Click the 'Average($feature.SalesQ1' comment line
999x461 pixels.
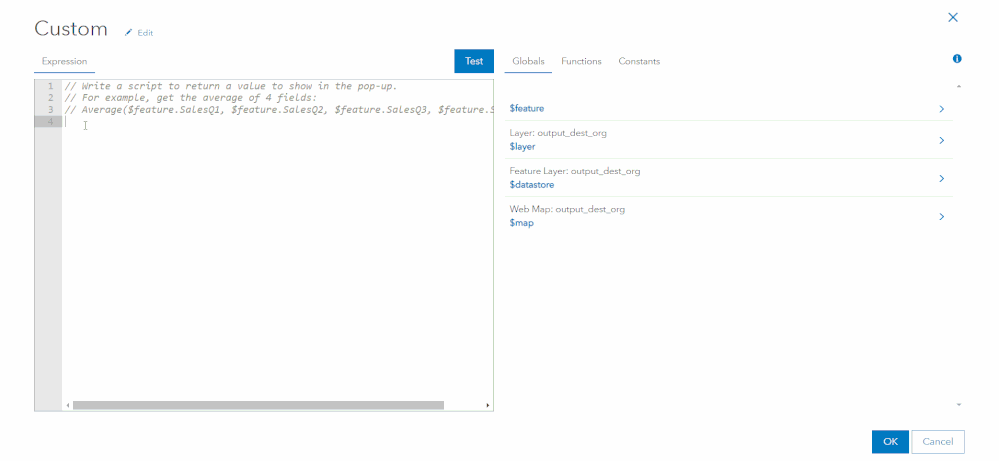click(278, 110)
